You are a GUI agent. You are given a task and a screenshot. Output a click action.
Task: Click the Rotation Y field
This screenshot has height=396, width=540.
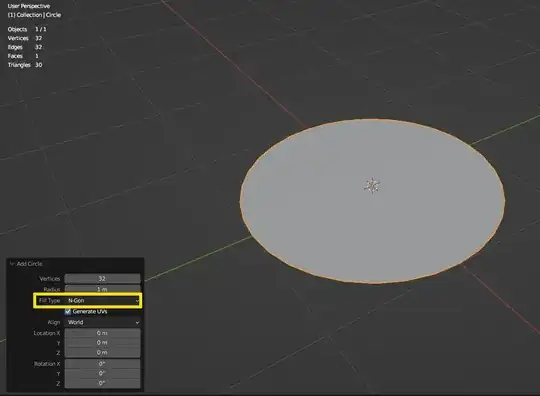[x=102, y=373]
